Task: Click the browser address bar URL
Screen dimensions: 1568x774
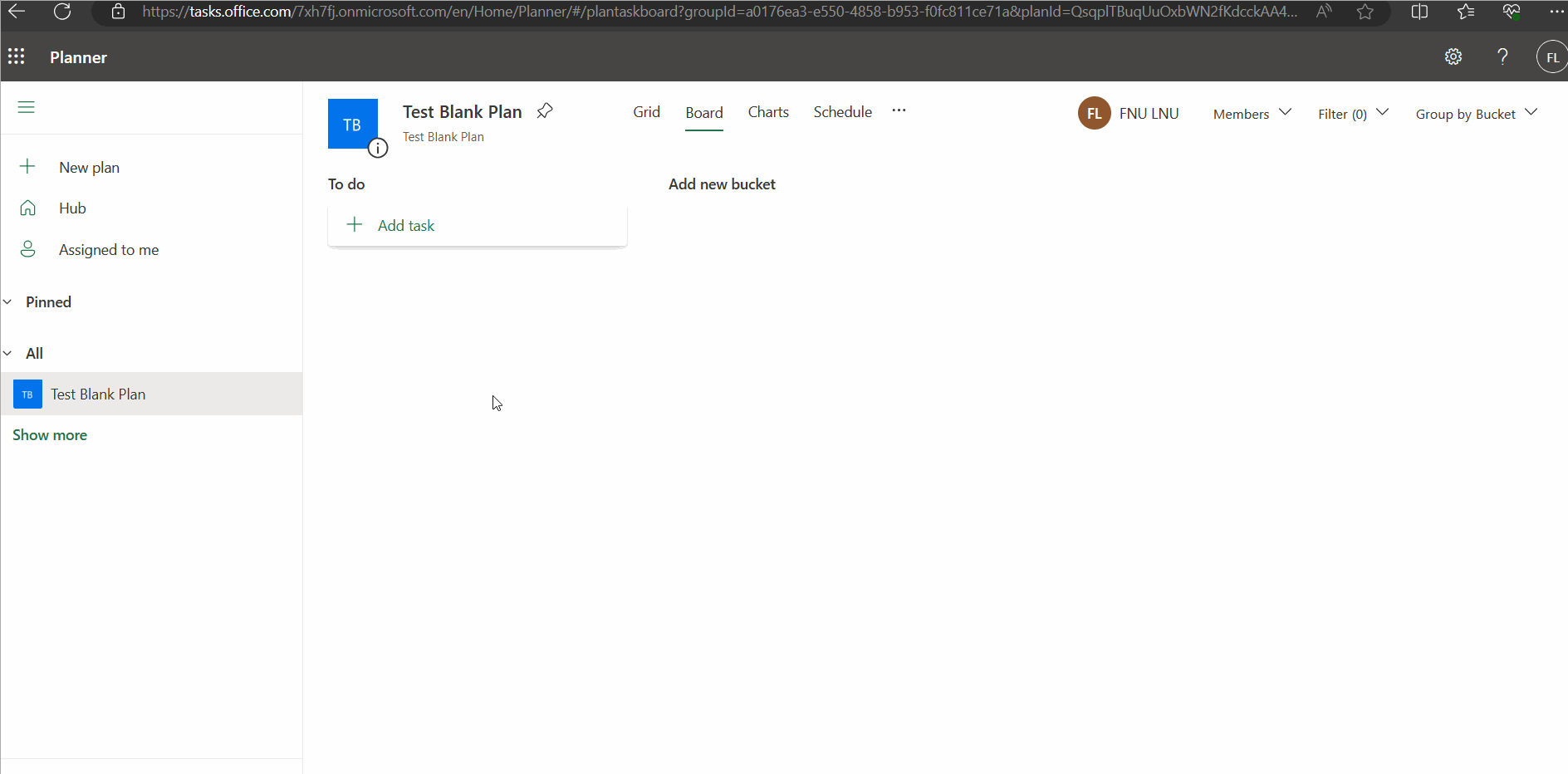Action: tap(719, 12)
